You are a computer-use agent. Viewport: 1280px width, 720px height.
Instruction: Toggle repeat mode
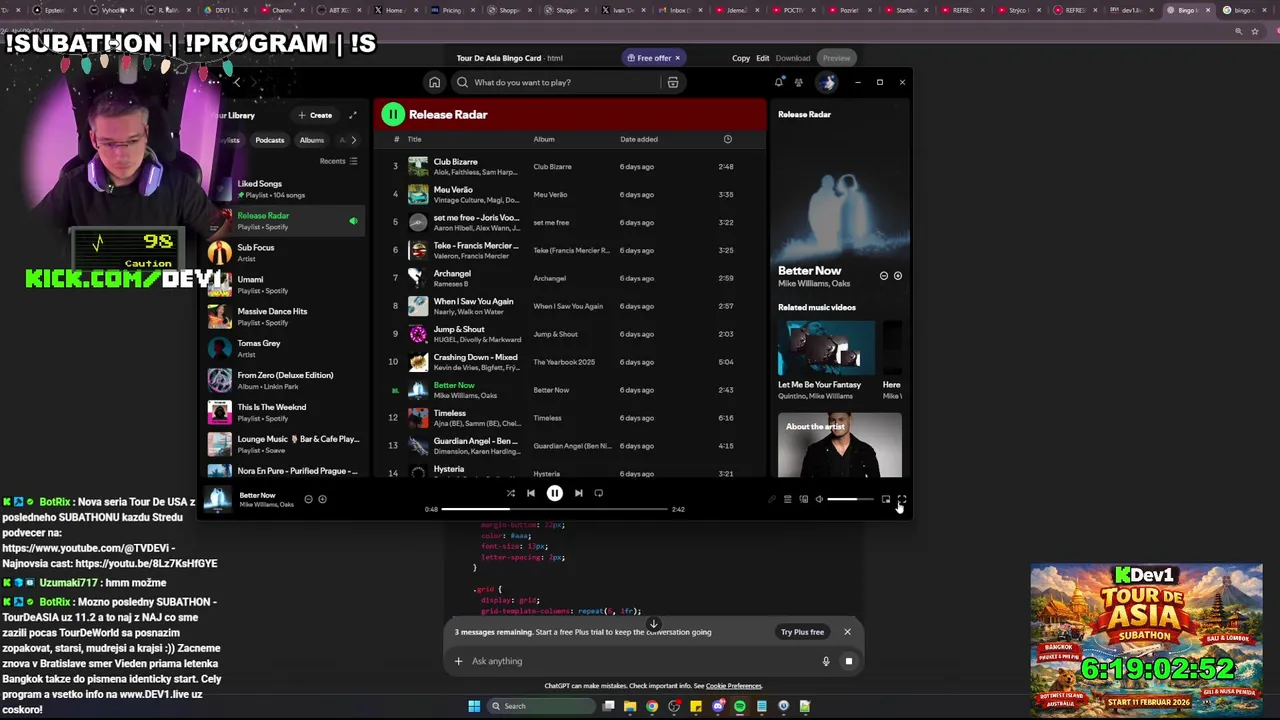(x=599, y=493)
